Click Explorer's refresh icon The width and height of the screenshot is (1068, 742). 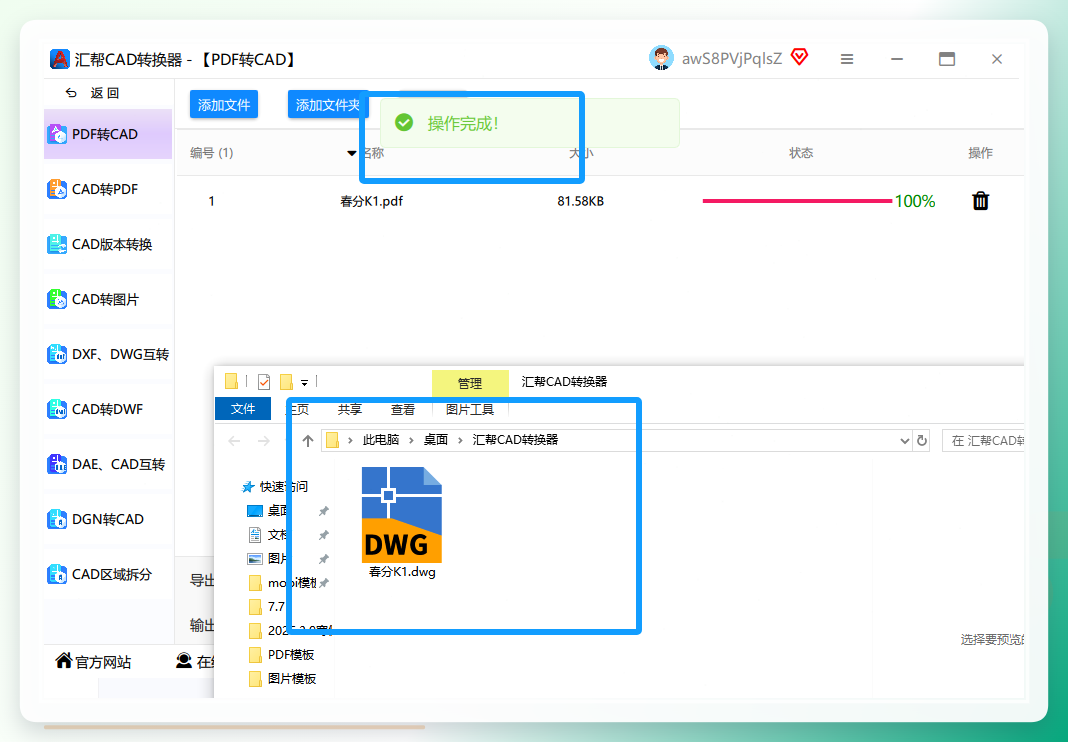tap(922, 441)
